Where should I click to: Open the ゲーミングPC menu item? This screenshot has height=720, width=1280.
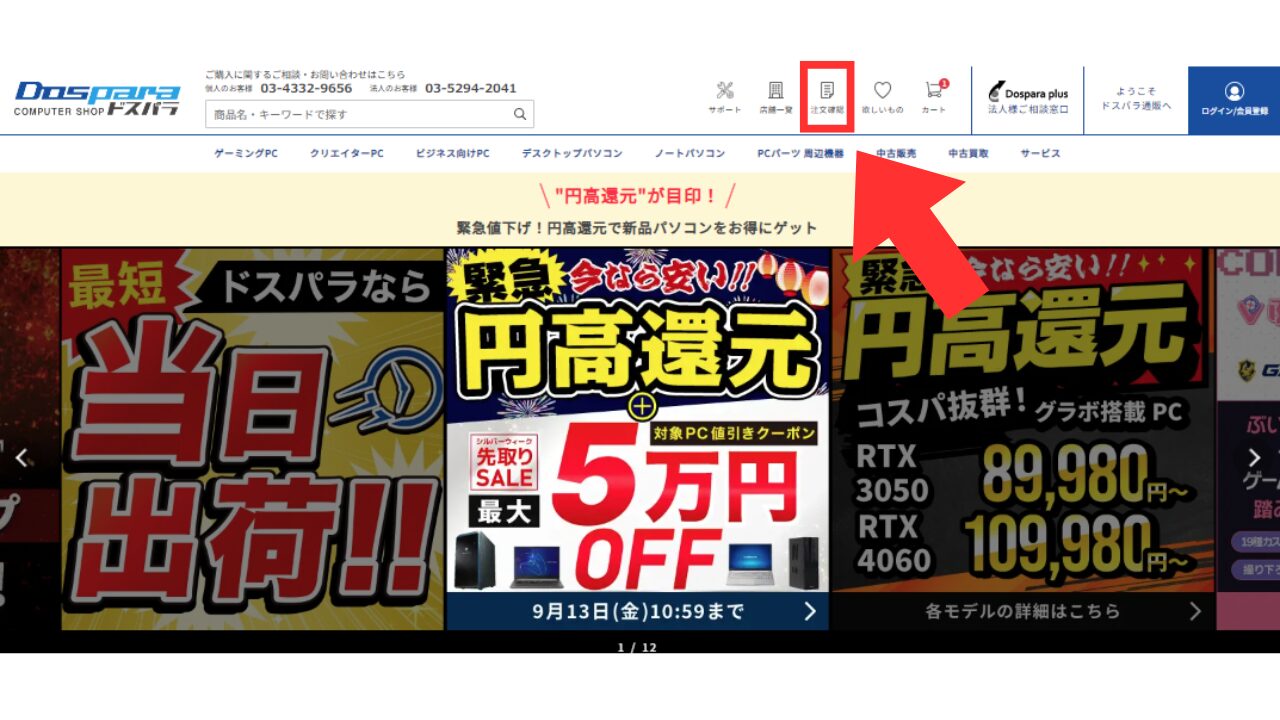coord(246,154)
